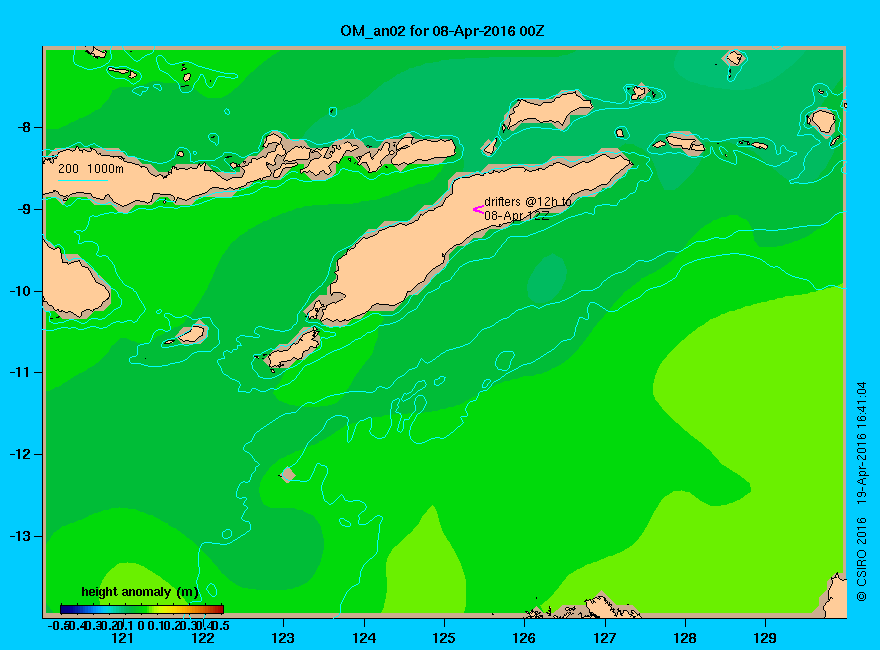Click the '19-Apr-2016 16:41:04' timestamp
880x650 pixels.
(x=862, y=442)
